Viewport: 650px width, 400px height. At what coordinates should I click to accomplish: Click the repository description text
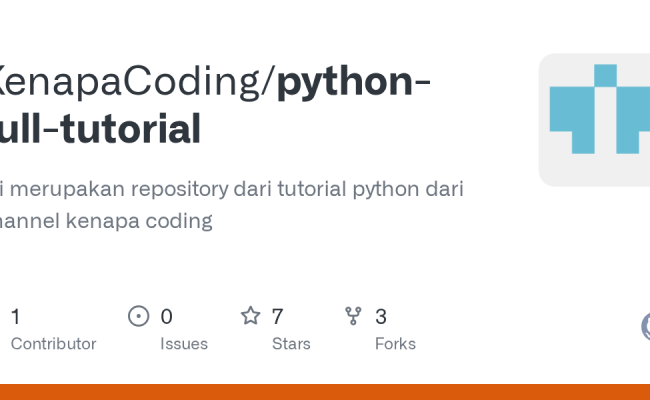pyautogui.click(x=231, y=205)
